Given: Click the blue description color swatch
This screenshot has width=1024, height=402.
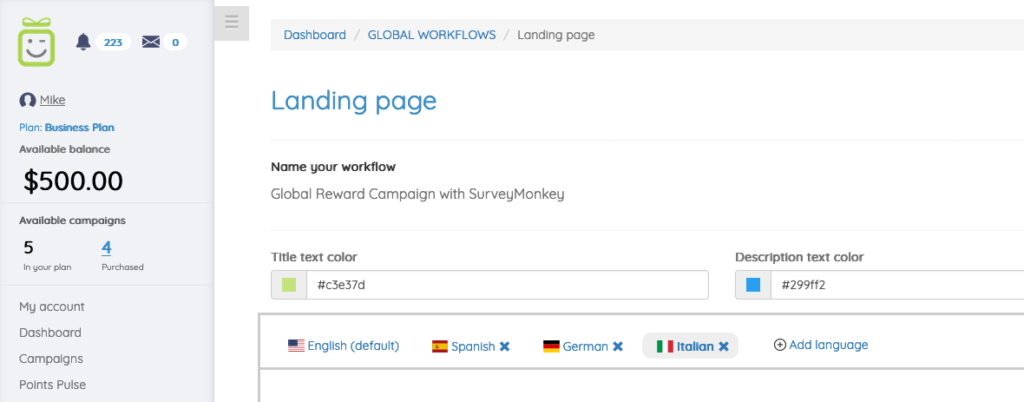Looking at the screenshot, I should [753, 285].
